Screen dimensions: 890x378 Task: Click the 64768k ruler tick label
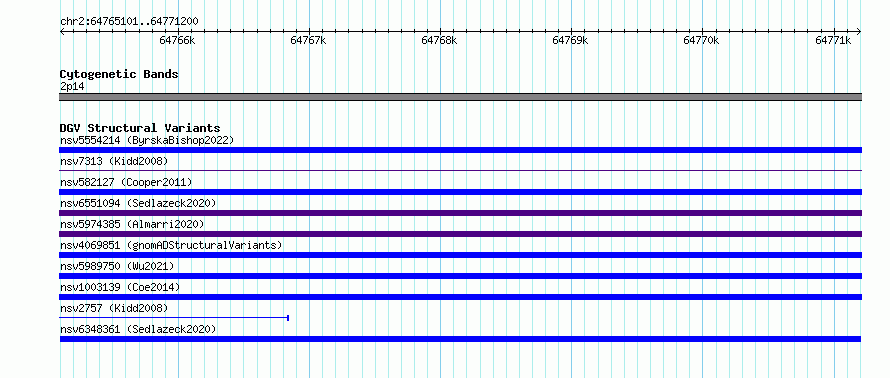tap(439, 40)
